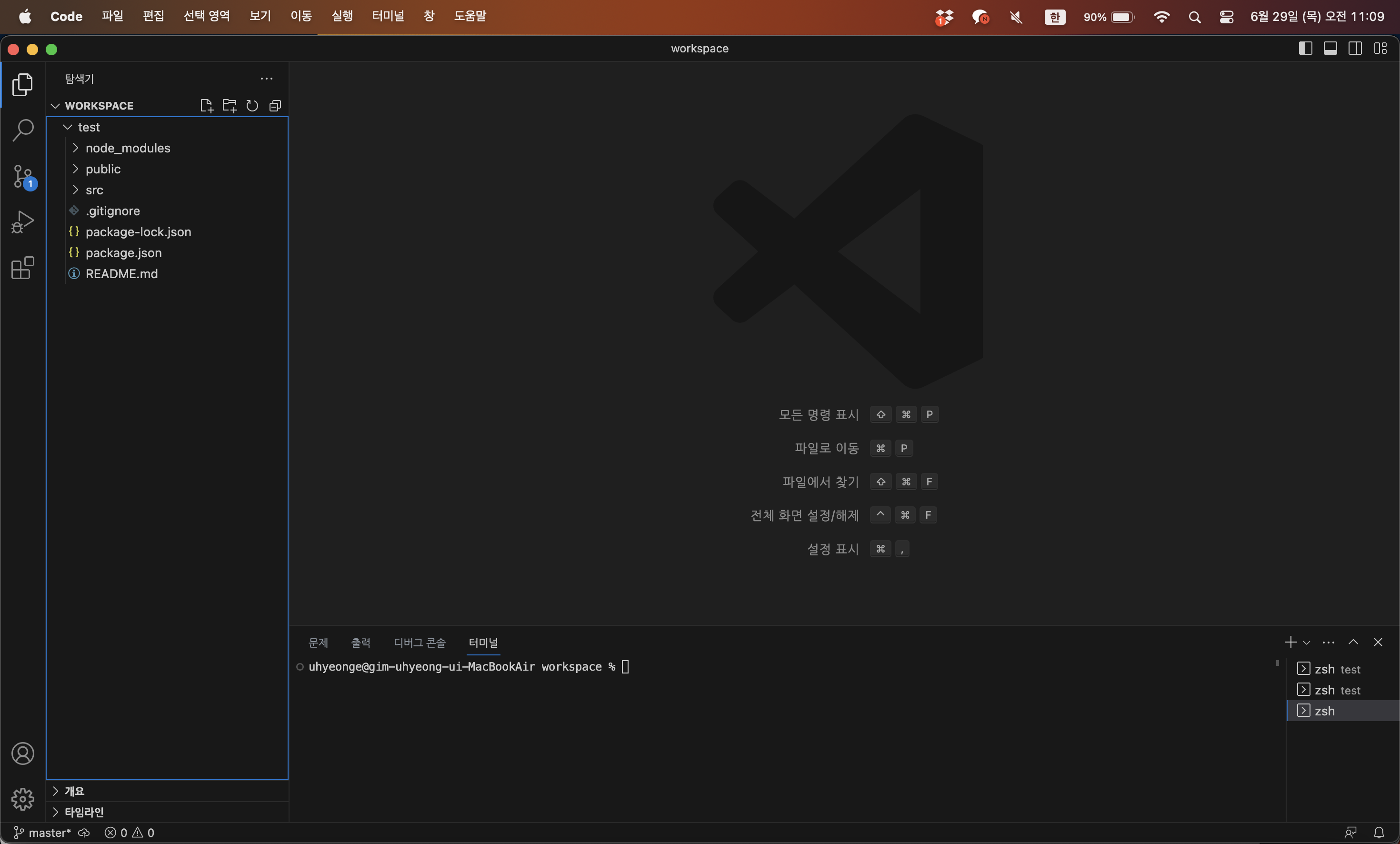The width and height of the screenshot is (1400, 844).
Task: Collapse all folders in explorer
Action: [x=275, y=106]
